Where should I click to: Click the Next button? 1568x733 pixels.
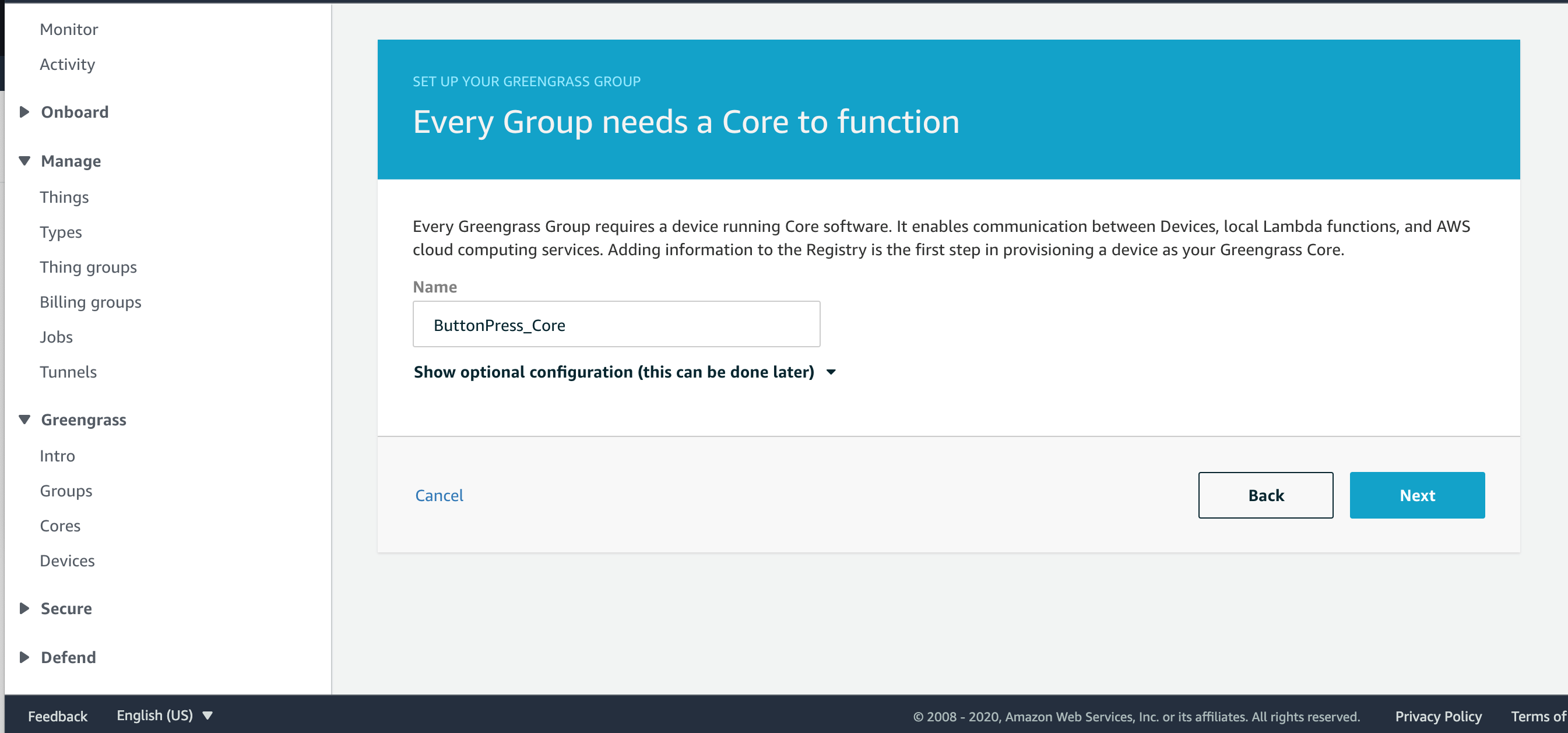click(1416, 495)
